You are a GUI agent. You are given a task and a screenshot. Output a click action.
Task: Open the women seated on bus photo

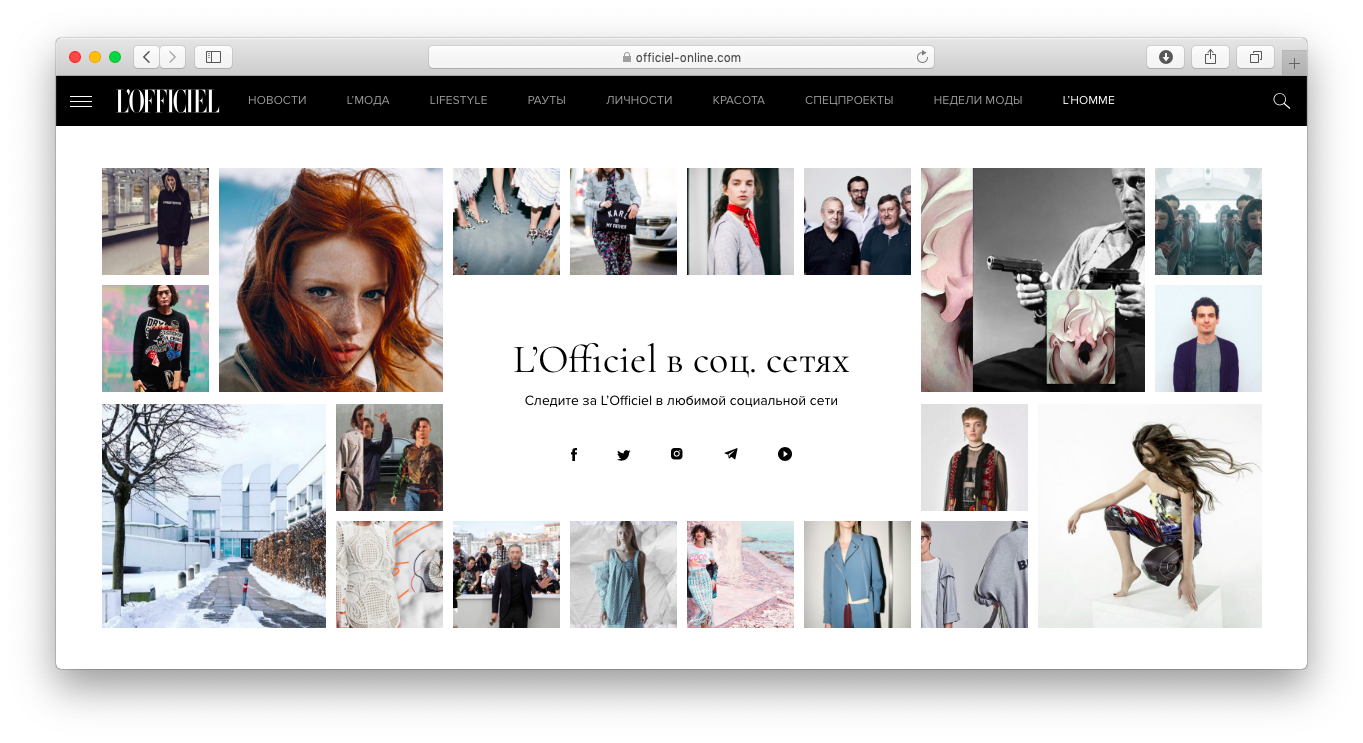[x=1208, y=221]
